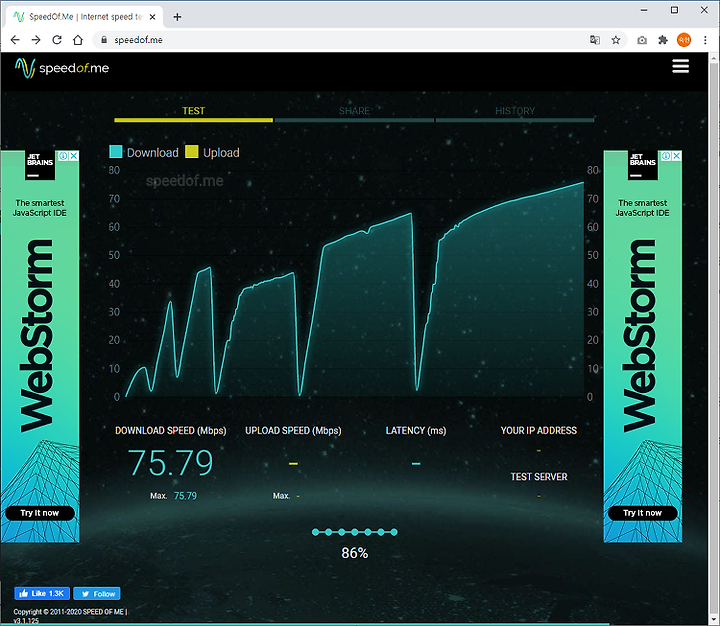The width and height of the screenshot is (720, 626).
Task: Click Try it now in left ad
Action: point(40,513)
